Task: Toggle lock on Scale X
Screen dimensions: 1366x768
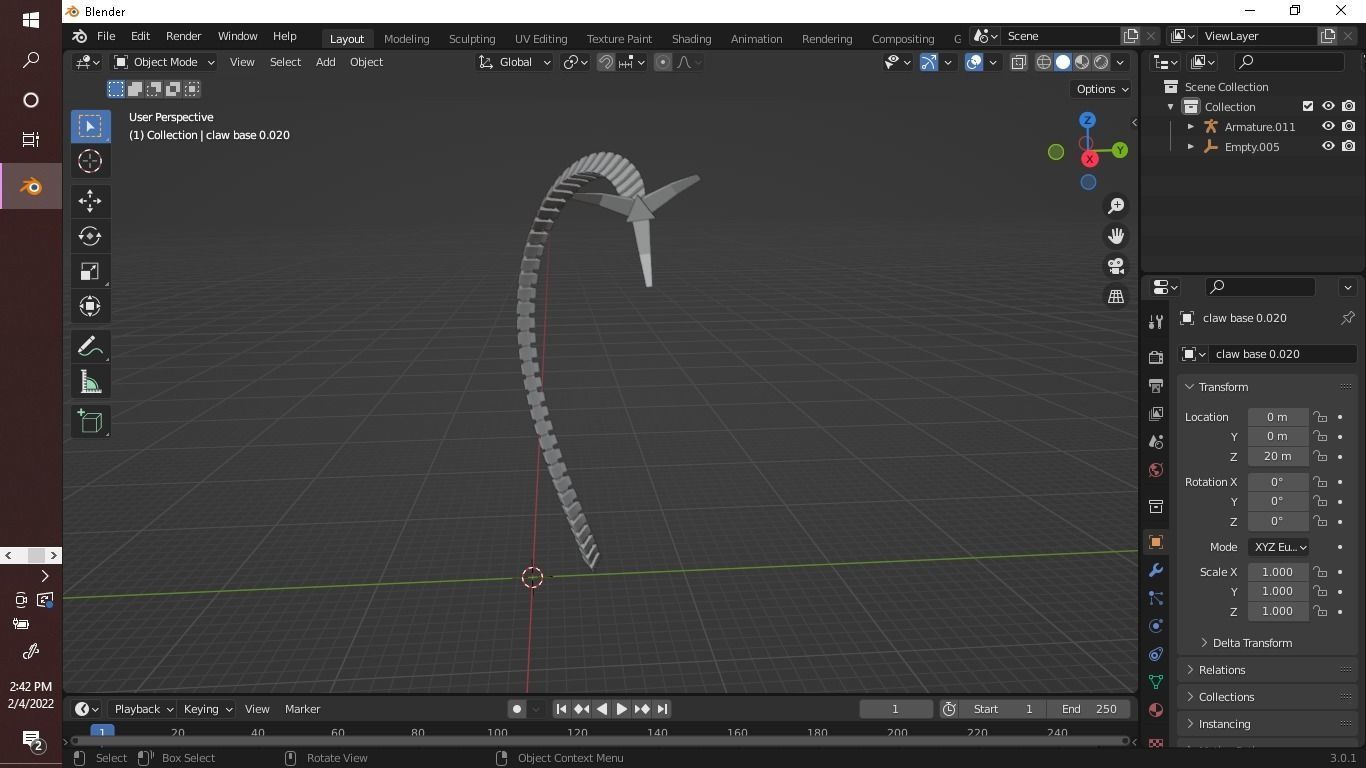Action: [1320, 572]
